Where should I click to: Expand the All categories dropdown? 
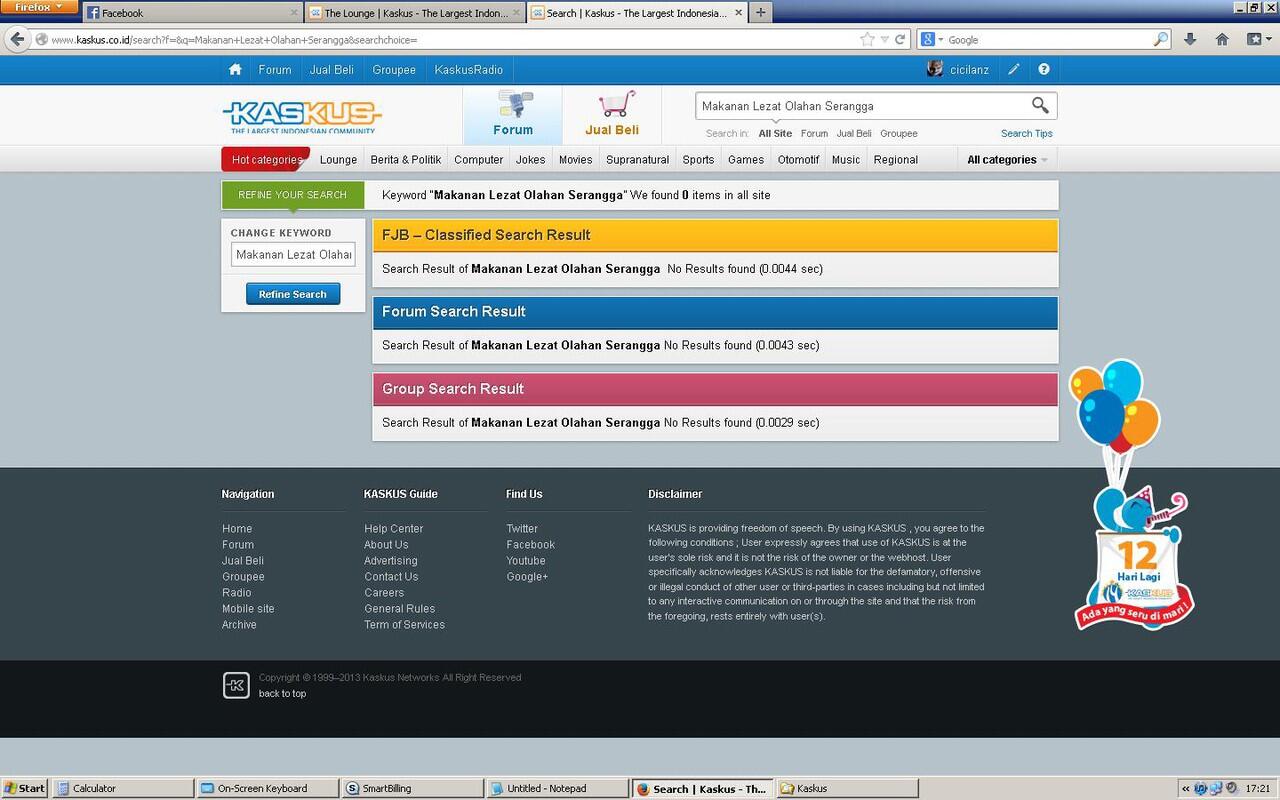[x=1007, y=160]
